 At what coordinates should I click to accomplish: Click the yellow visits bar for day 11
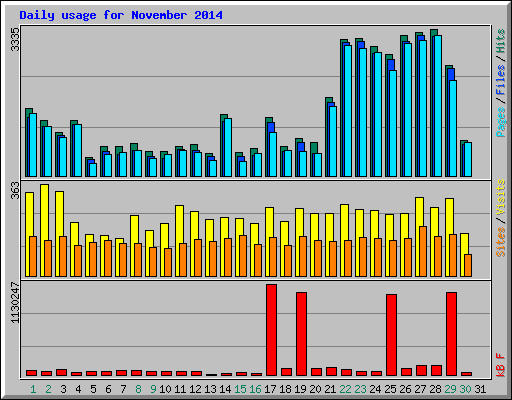coord(178,241)
